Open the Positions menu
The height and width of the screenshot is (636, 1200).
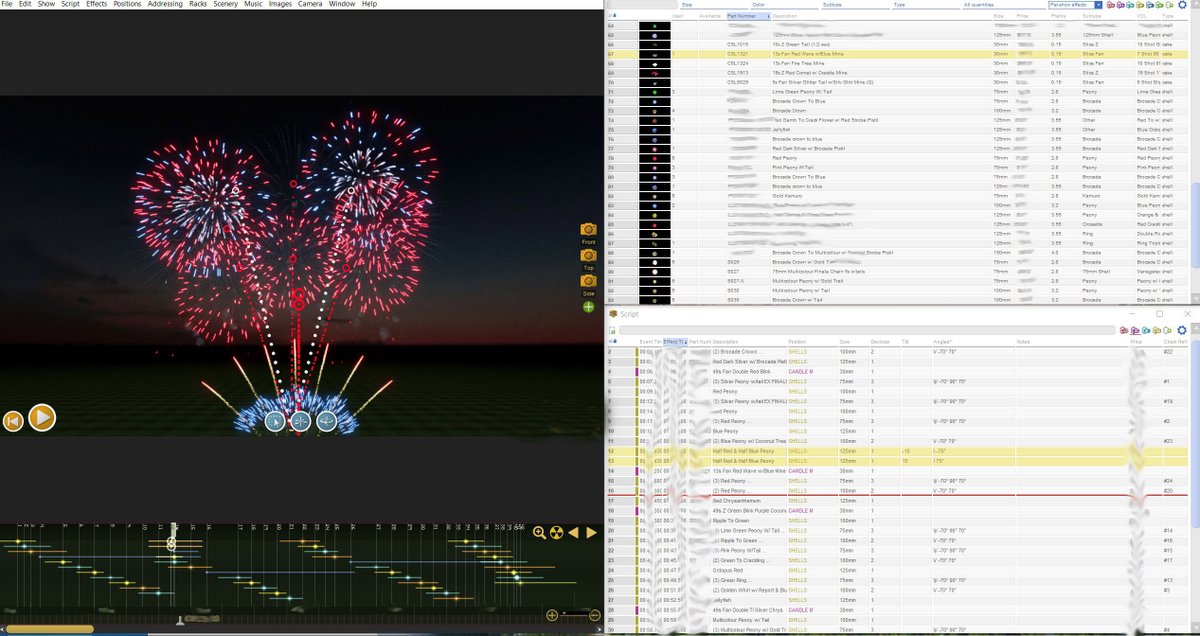coord(127,4)
